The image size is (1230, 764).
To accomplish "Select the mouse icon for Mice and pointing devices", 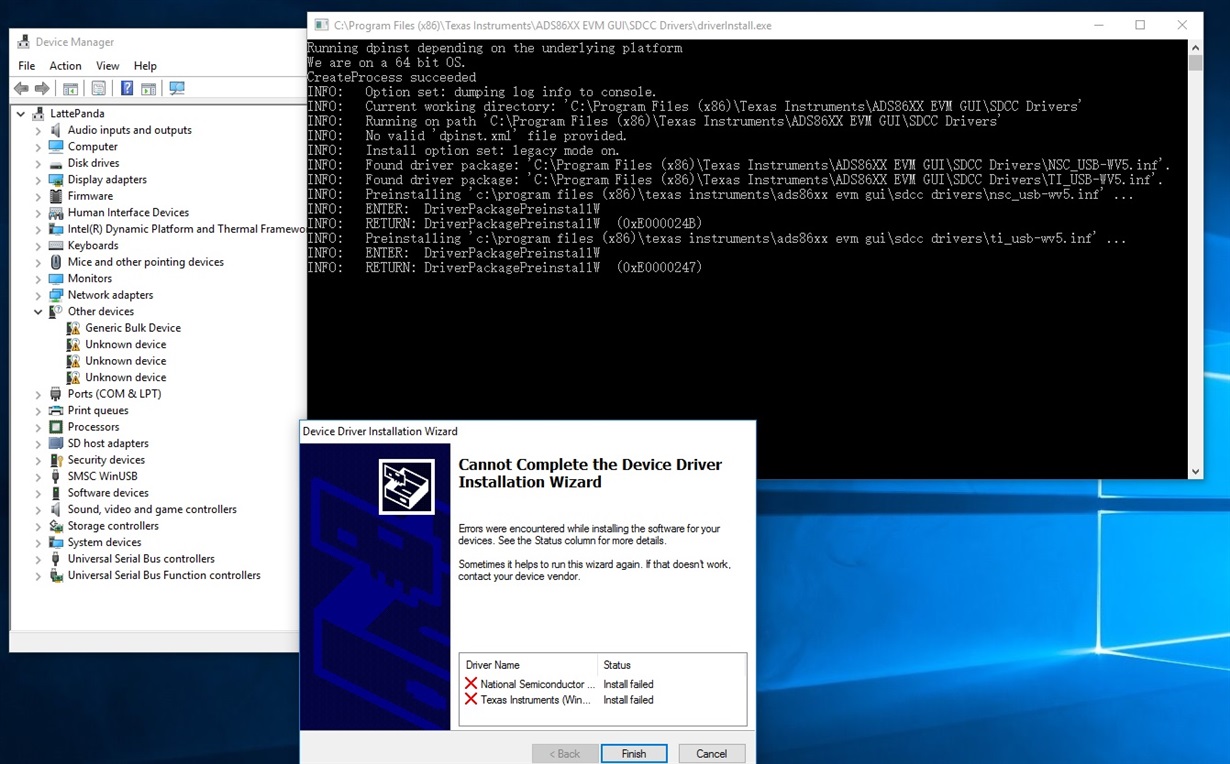I will (56, 262).
